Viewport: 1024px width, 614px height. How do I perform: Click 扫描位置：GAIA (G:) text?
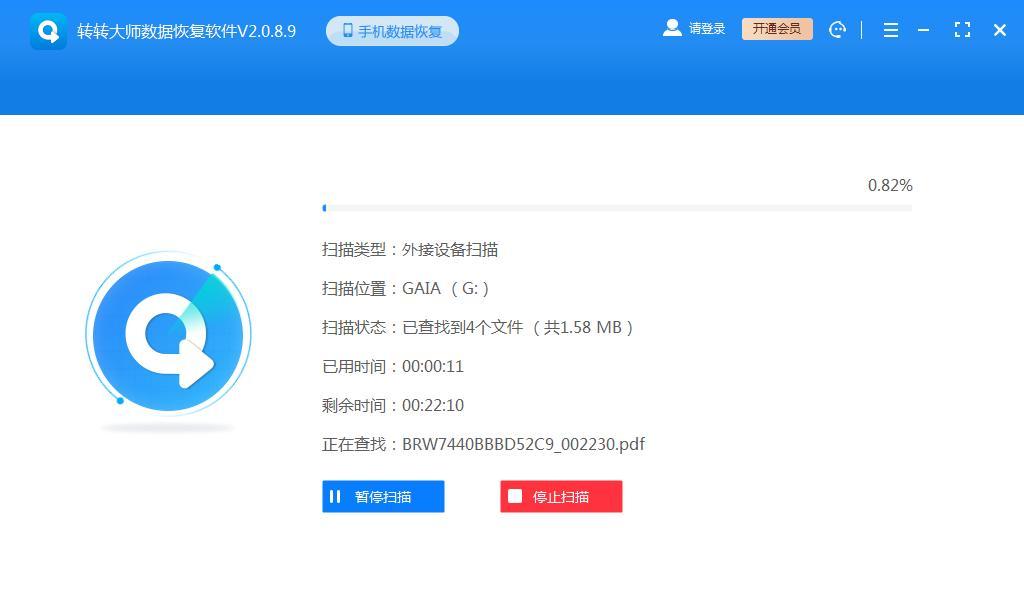tap(406, 288)
